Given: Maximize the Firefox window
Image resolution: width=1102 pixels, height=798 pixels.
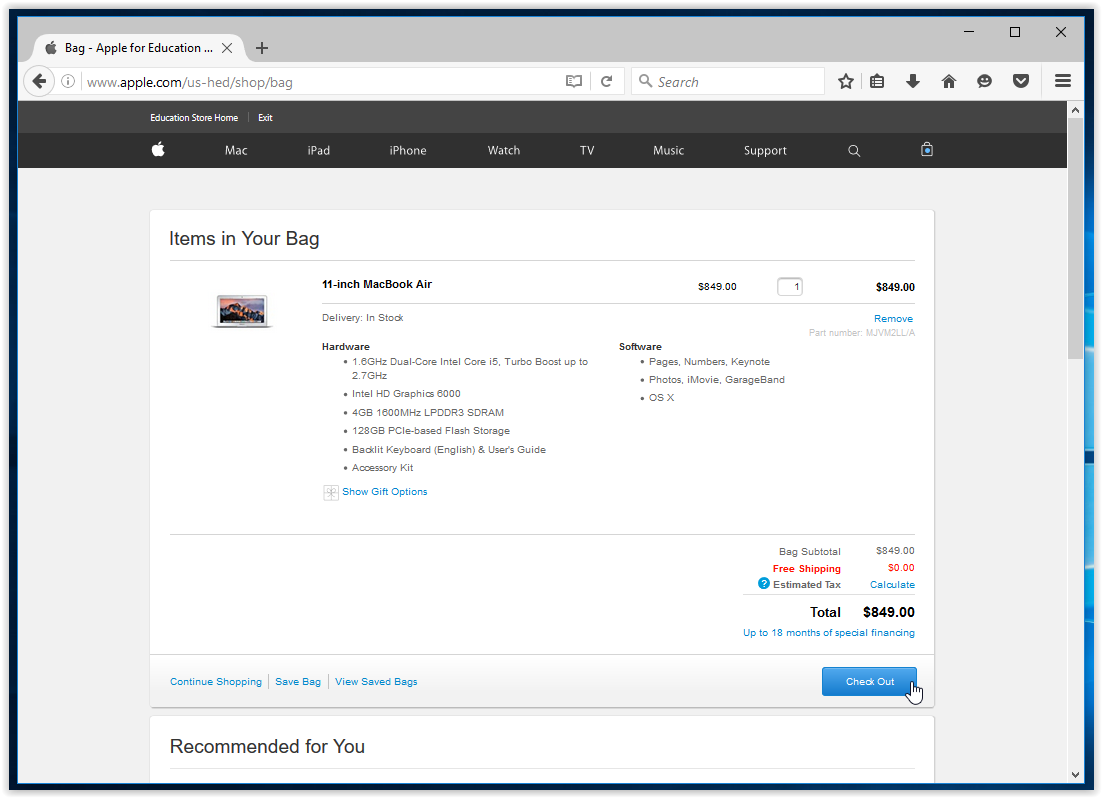Looking at the screenshot, I should pos(1015,32).
